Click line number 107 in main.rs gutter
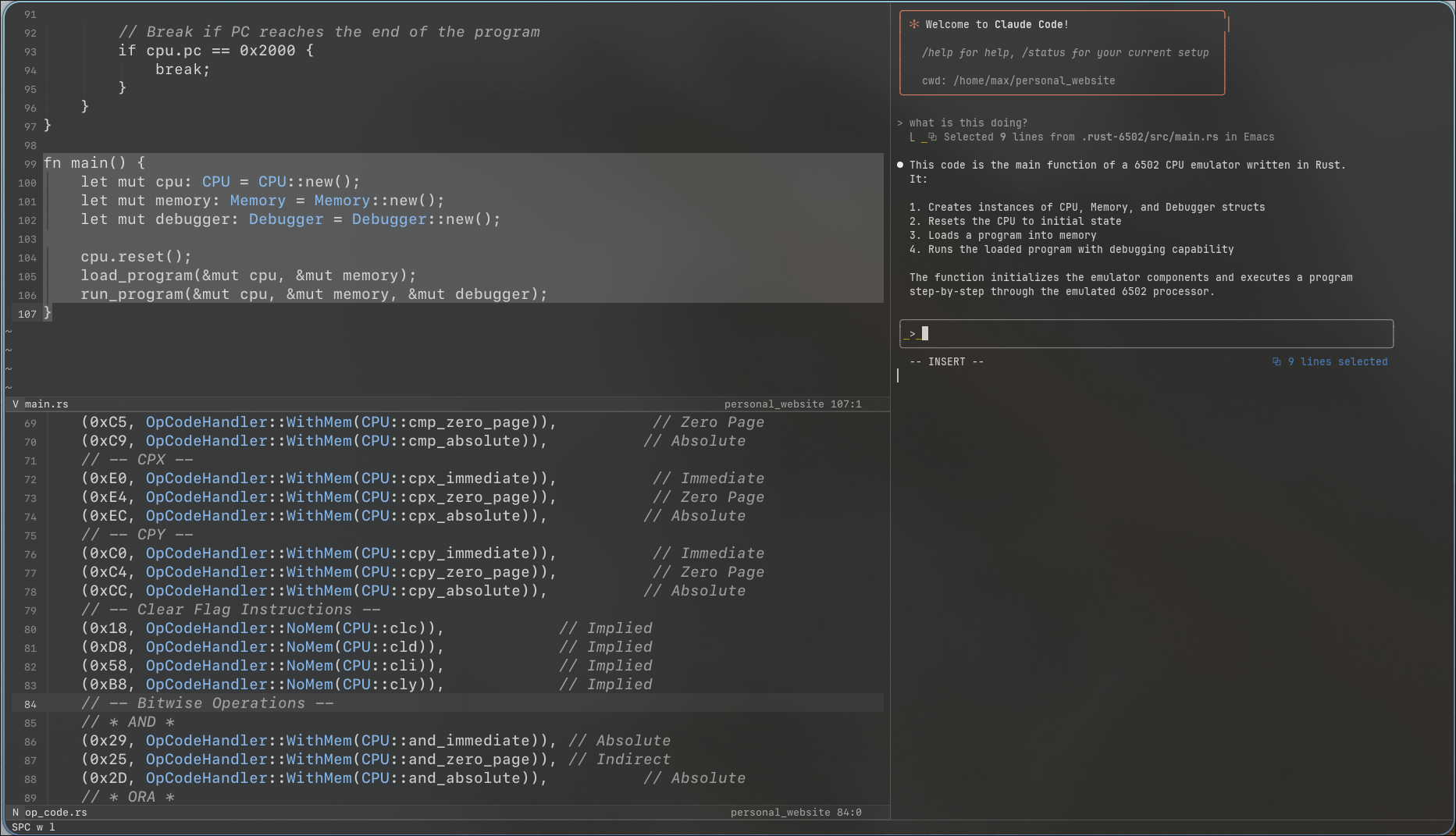This screenshot has width=1456, height=836. [27, 314]
